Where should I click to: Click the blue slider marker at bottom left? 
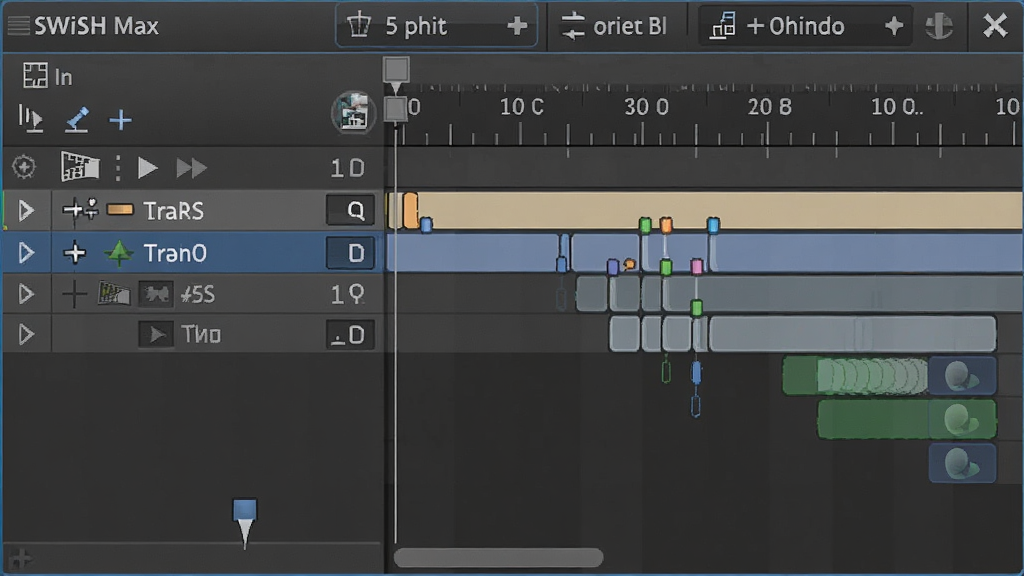click(x=245, y=522)
